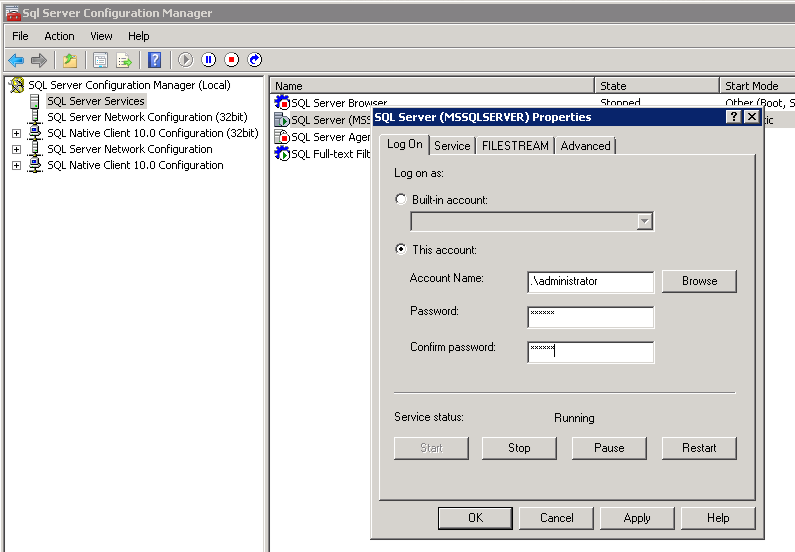Image resolution: width=795 pixels, height=552 pixels.
Task: Switch to the FILESTREAM tab
Action: click(x=515, y=146)
